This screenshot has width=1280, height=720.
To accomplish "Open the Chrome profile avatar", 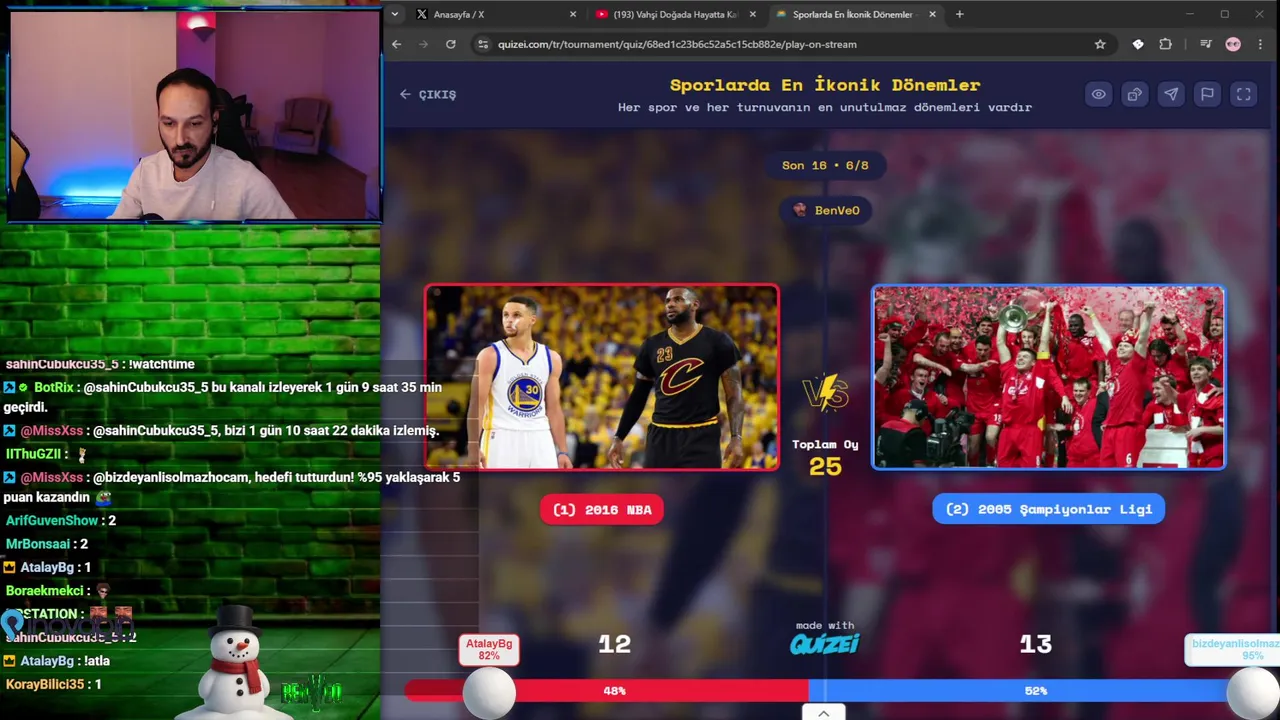I will click(x=1233, y=44).
